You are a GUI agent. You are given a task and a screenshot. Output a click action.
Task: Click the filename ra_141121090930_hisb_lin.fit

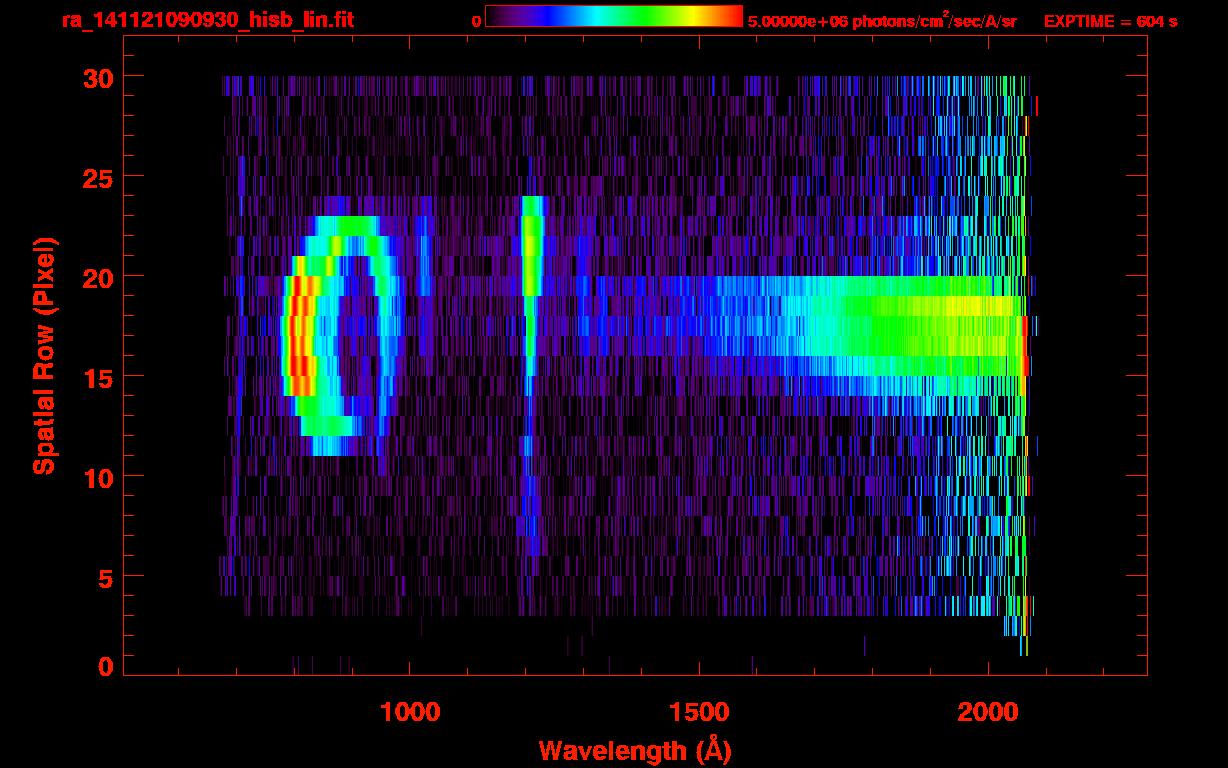point(207,19)
